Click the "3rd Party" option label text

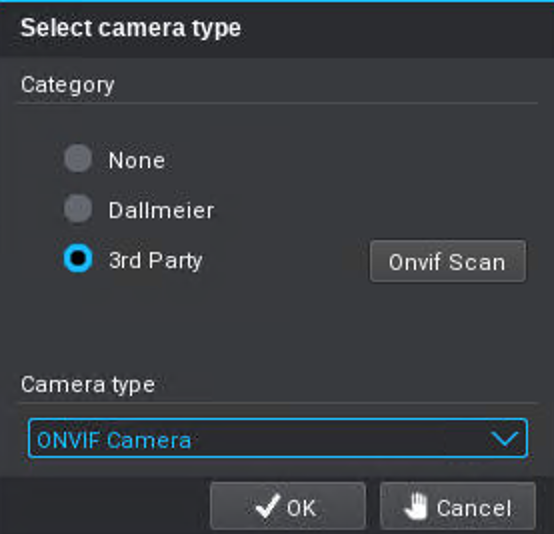pyautogui.click(x=155, y=261)
